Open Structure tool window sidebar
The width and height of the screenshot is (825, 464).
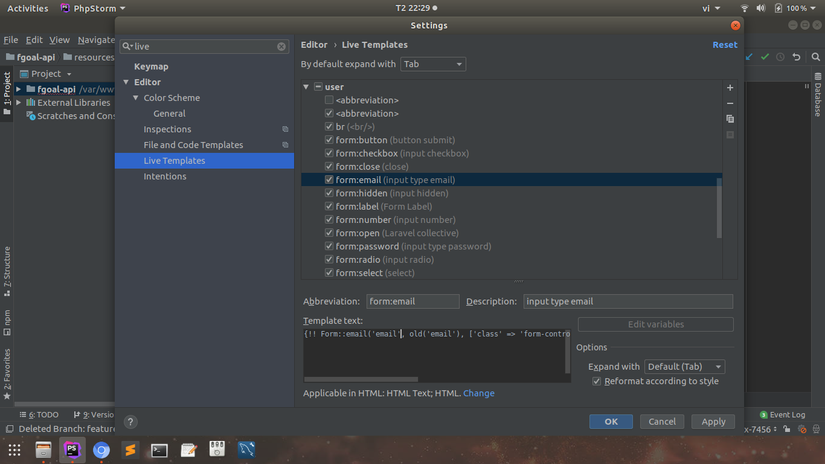pyautogui.click(x=7, y=271)
